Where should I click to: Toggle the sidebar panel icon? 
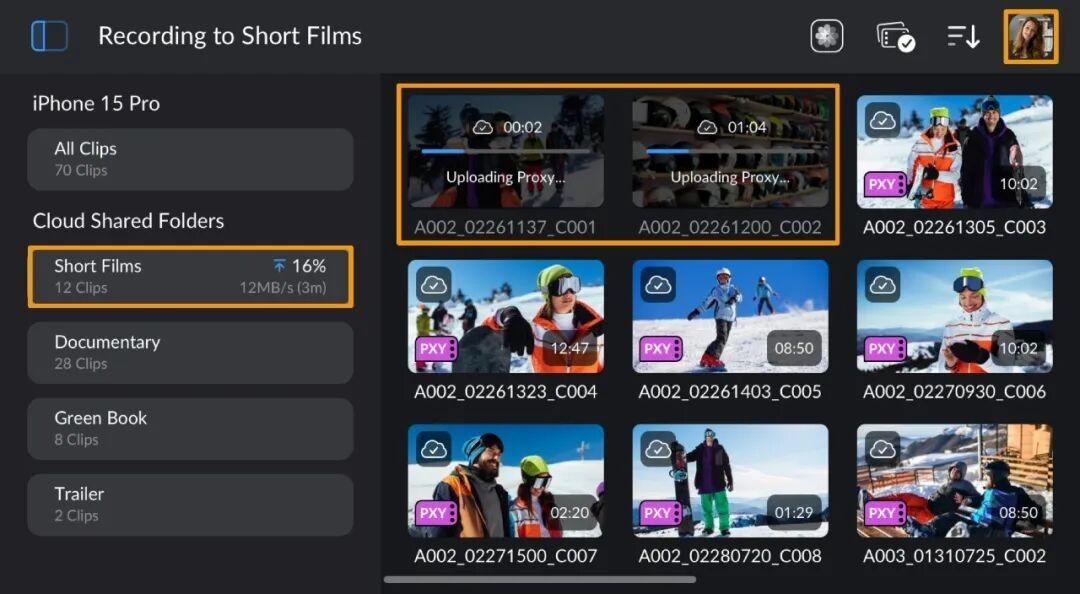pos(50,36)
